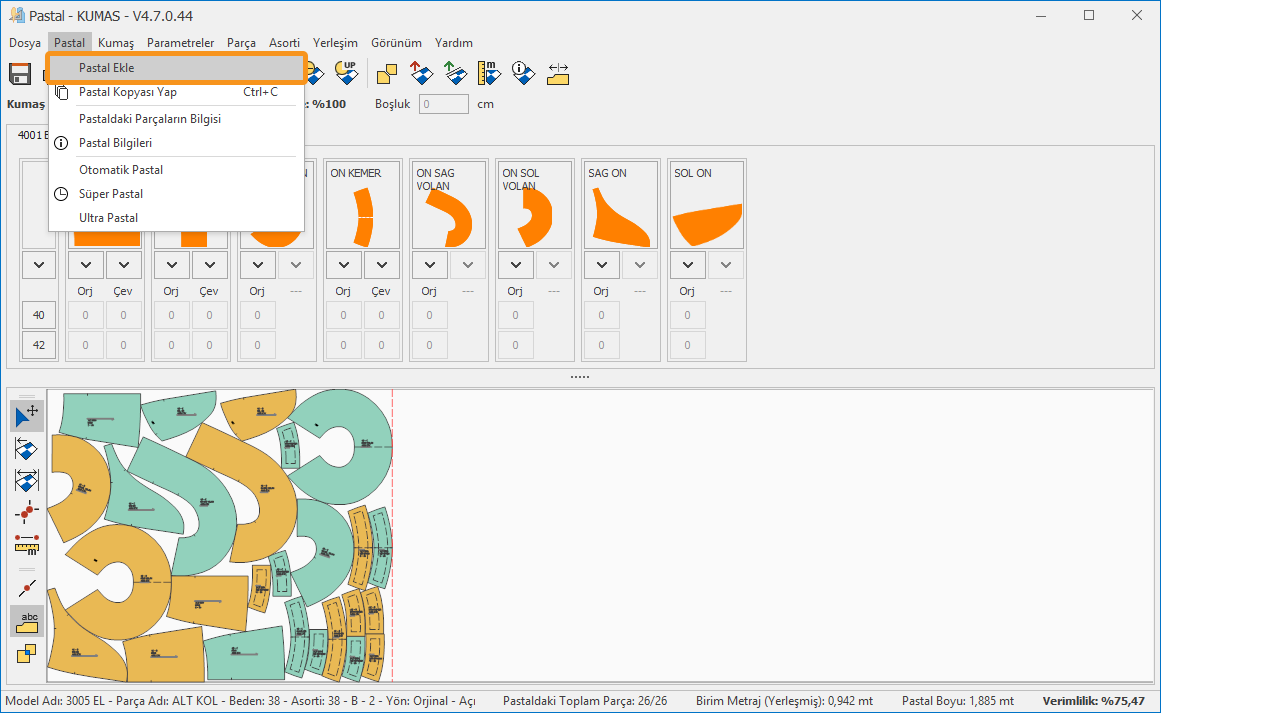Click the size 42 row button

tap(39, 345)
